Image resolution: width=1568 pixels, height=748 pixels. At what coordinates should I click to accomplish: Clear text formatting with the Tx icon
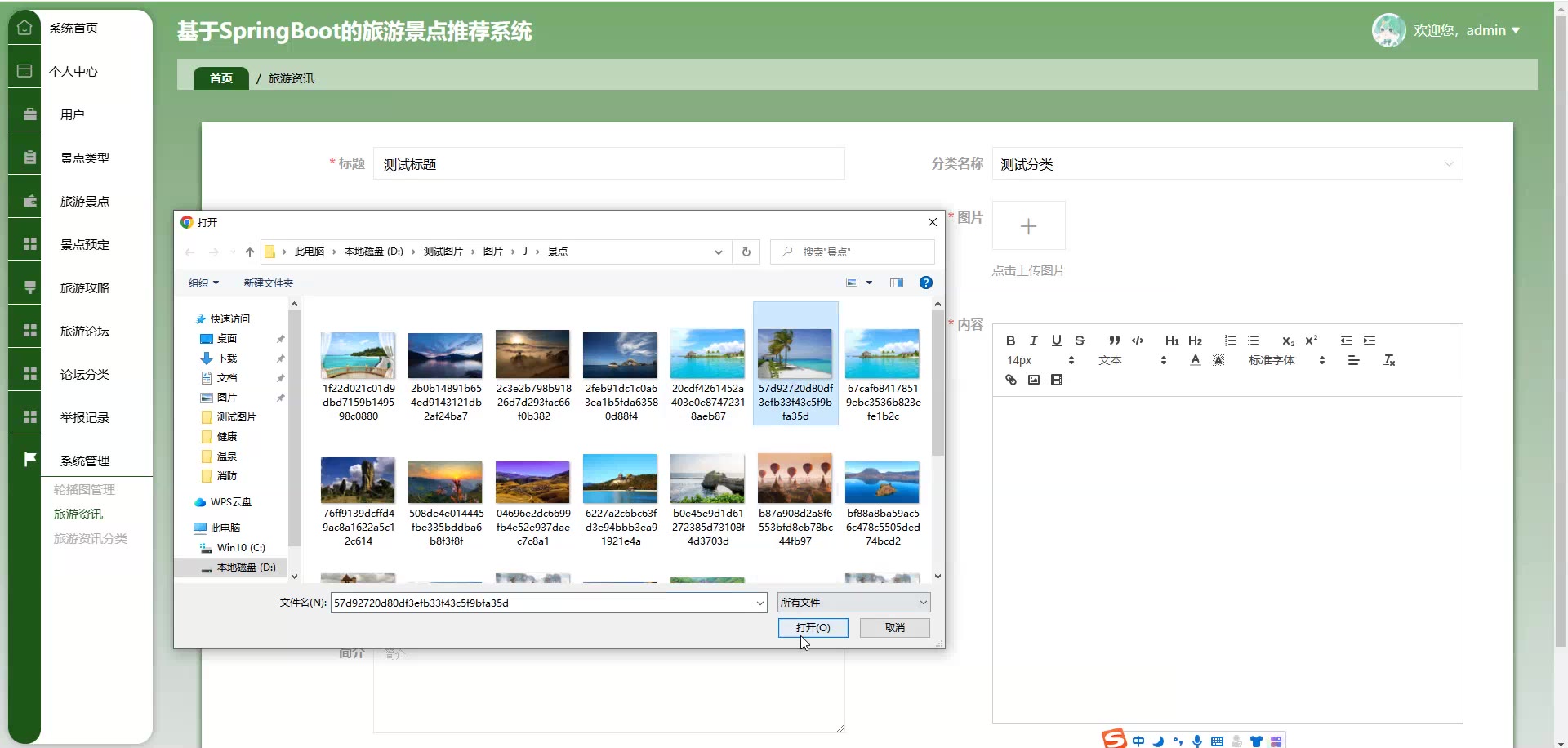tap(1388, 360)
